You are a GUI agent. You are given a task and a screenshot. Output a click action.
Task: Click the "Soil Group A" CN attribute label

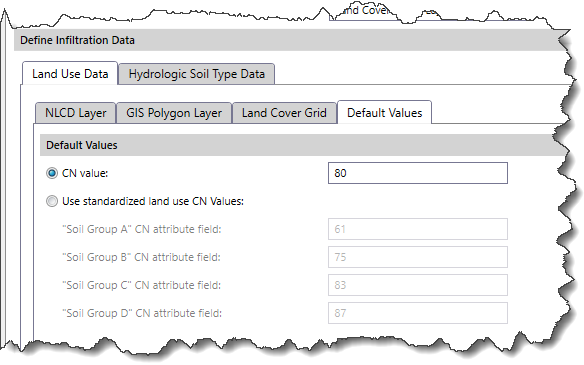point(142,229)
